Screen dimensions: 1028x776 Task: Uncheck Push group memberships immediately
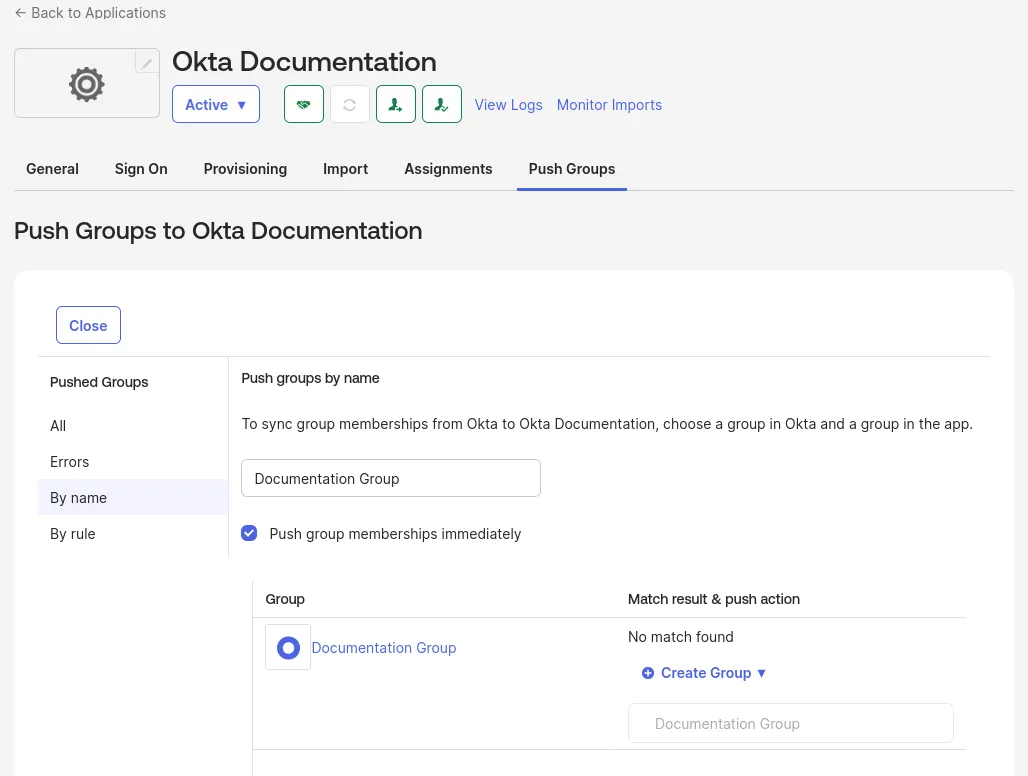[249, 533]
